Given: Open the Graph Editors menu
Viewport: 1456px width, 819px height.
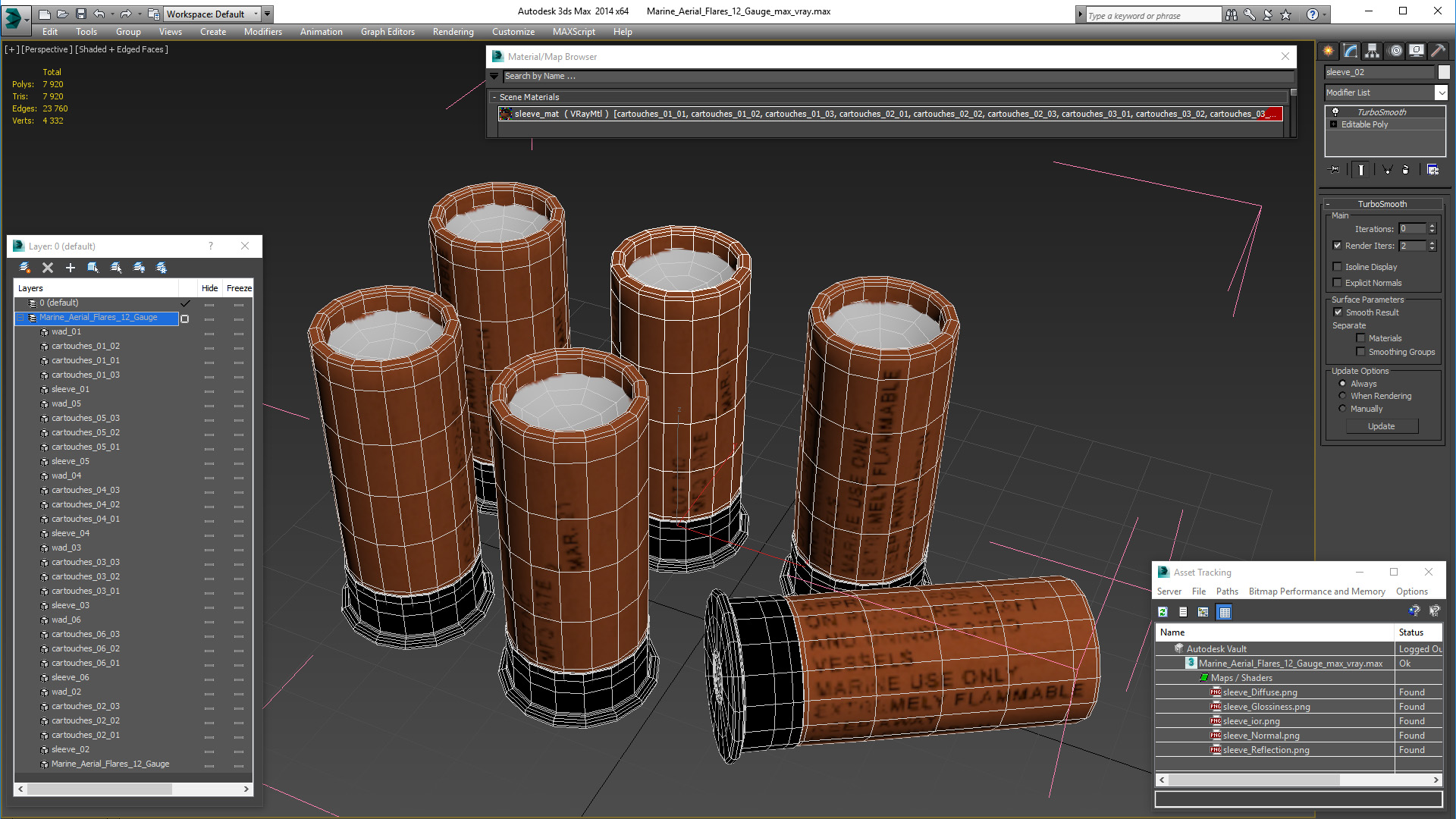Looking at the screenshot, I should 388,32.
